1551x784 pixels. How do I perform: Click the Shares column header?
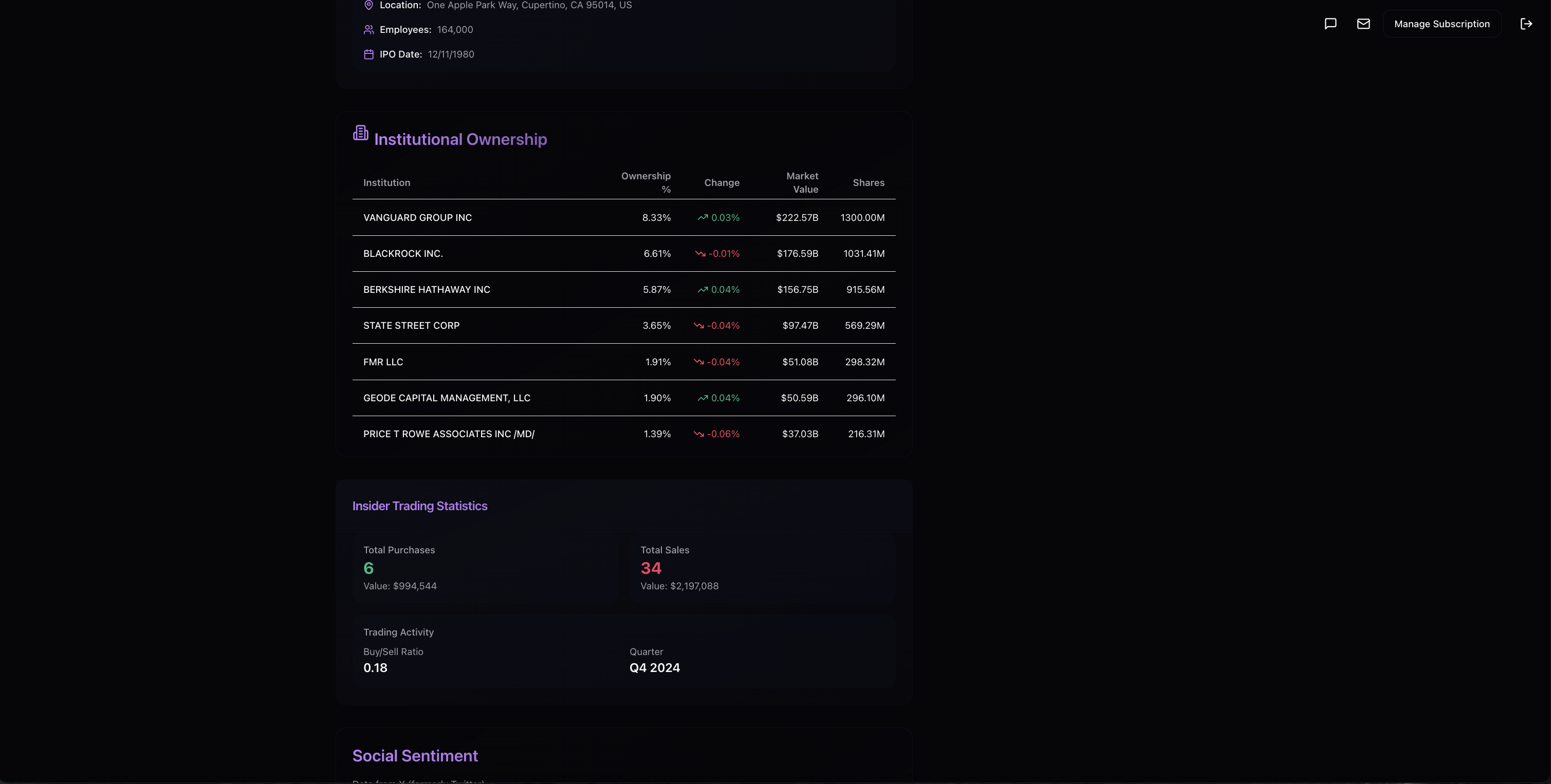click(x=868, y=182)
